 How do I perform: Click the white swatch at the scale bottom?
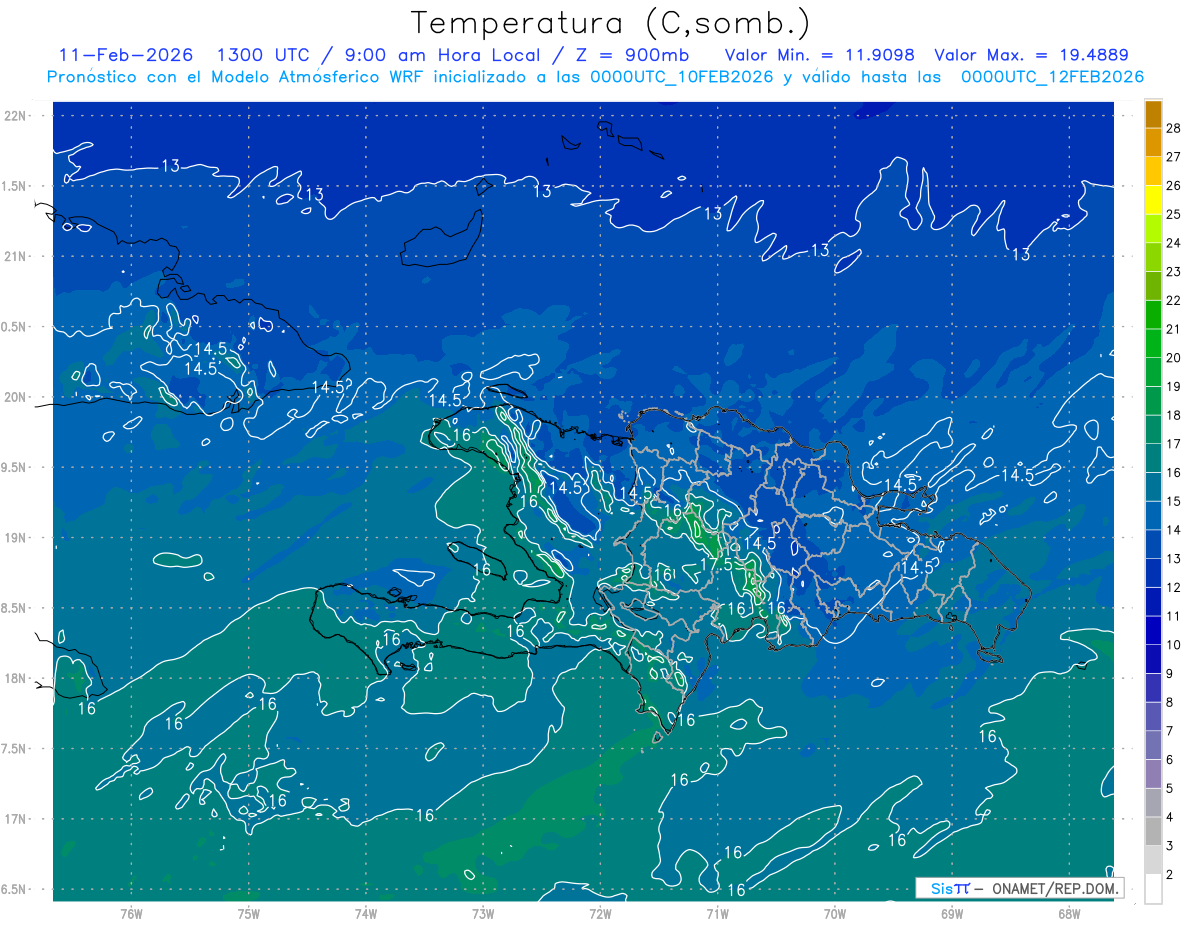point(1153,889)
